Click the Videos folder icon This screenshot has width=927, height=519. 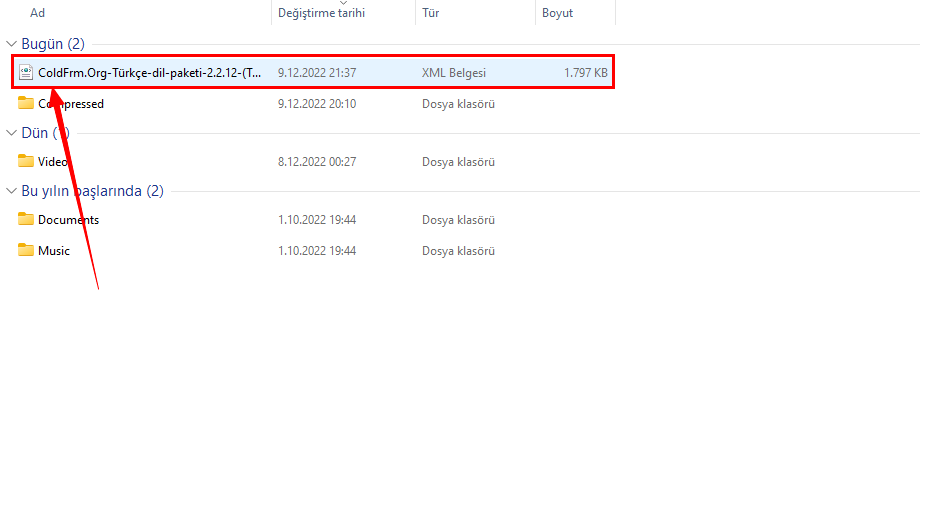(26, 161)
